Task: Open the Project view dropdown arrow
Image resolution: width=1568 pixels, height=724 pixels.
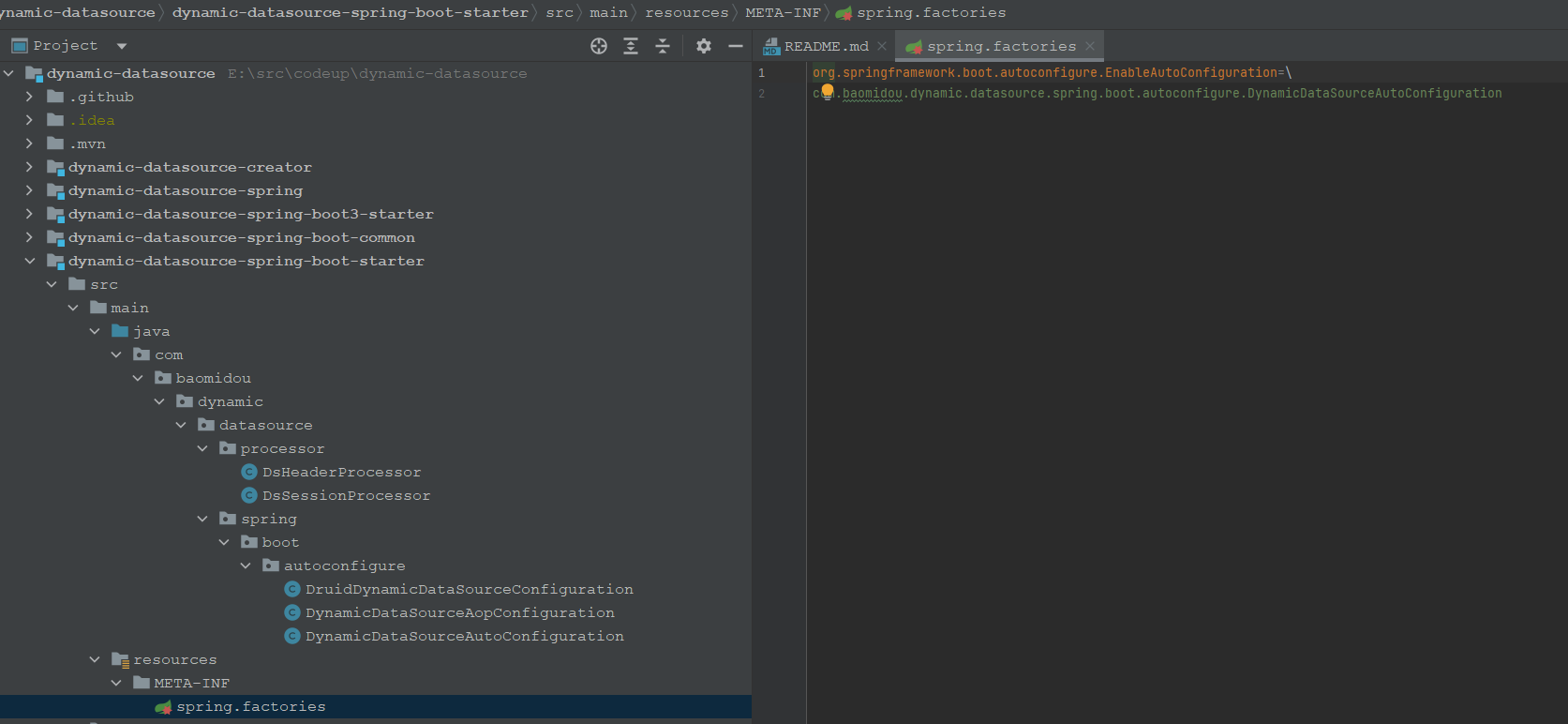Action: pyautogui.click(x=122, y=46)
